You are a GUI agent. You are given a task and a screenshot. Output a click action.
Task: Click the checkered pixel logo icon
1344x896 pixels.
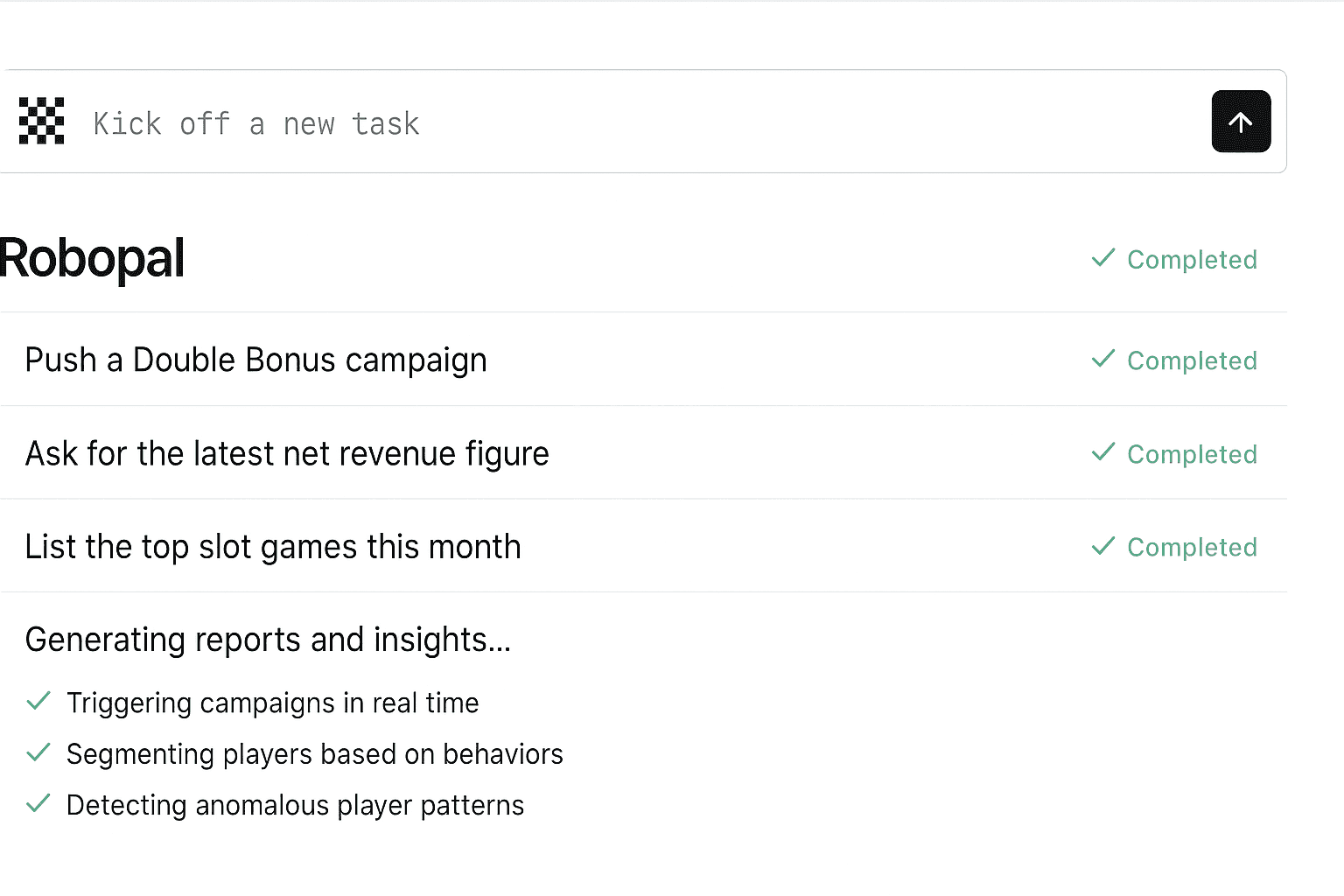pyautogui.click(x=42, y=121)
